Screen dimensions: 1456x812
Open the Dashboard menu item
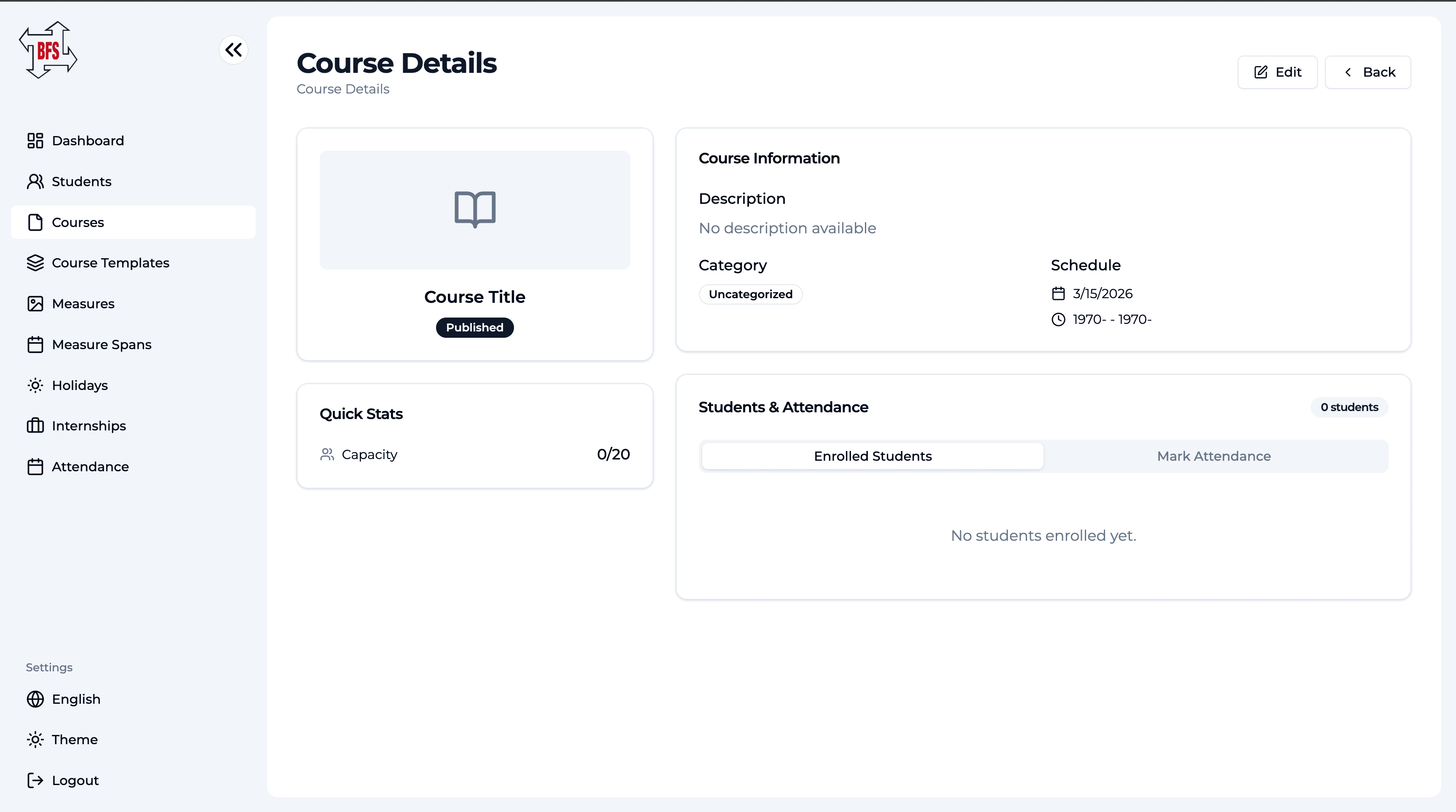pos(134,141)
